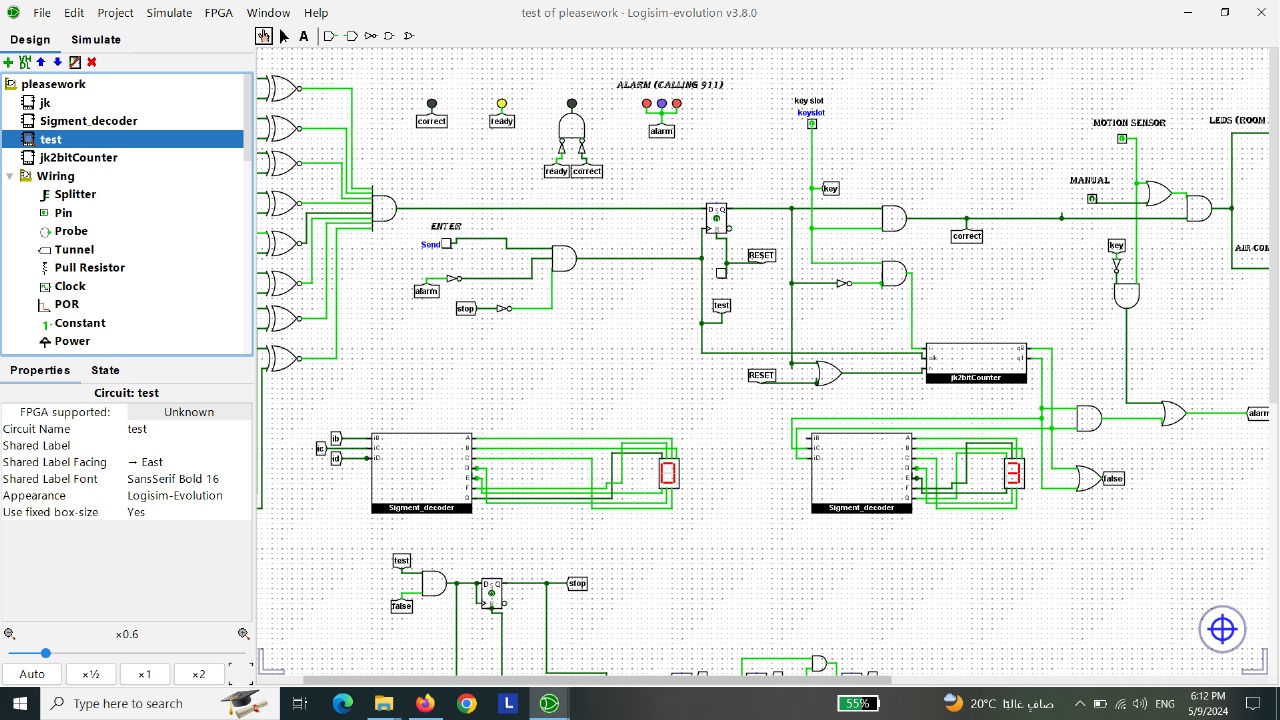Viewport: 1280px width, 720px height.
Task: Switch to the State tab
Action: [x=105, y=370]
